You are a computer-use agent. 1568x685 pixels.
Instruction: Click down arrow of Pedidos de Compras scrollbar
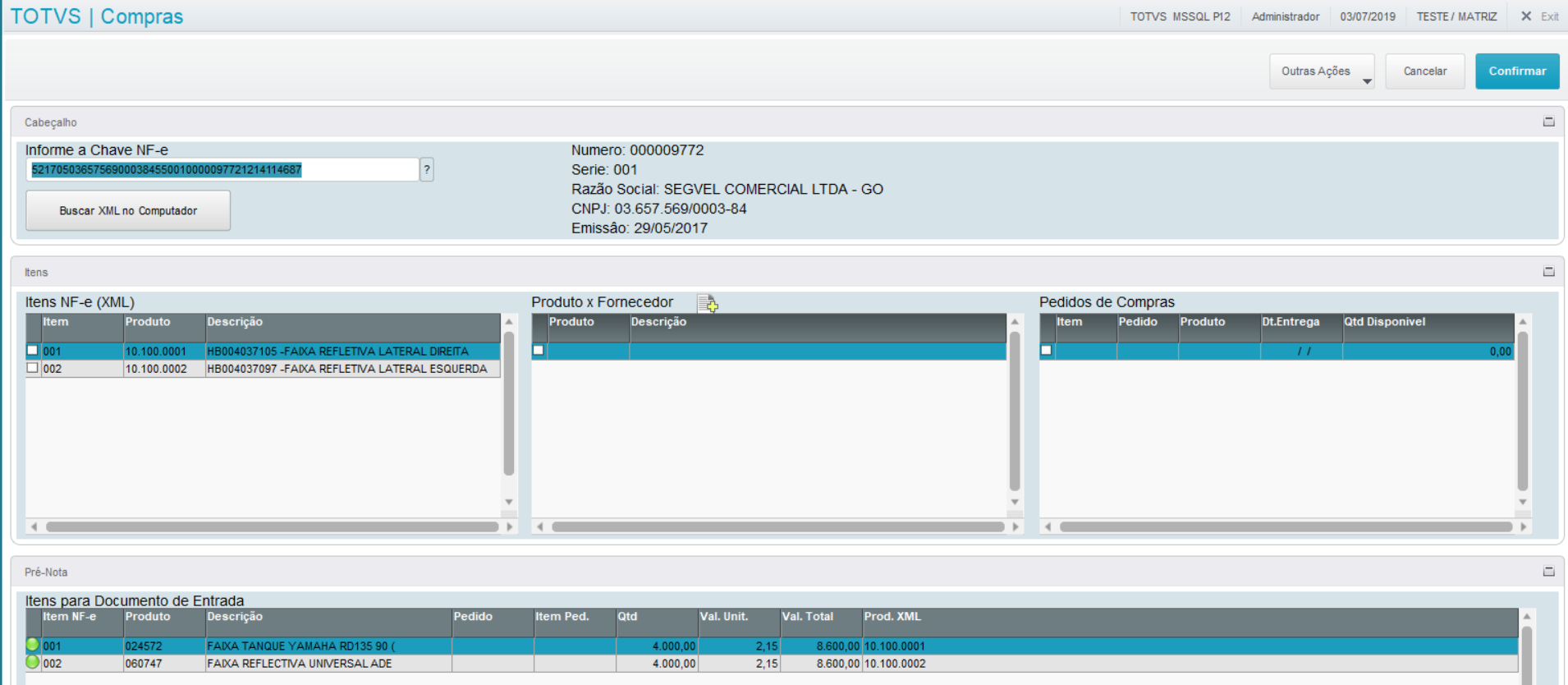pos(1523,502)
